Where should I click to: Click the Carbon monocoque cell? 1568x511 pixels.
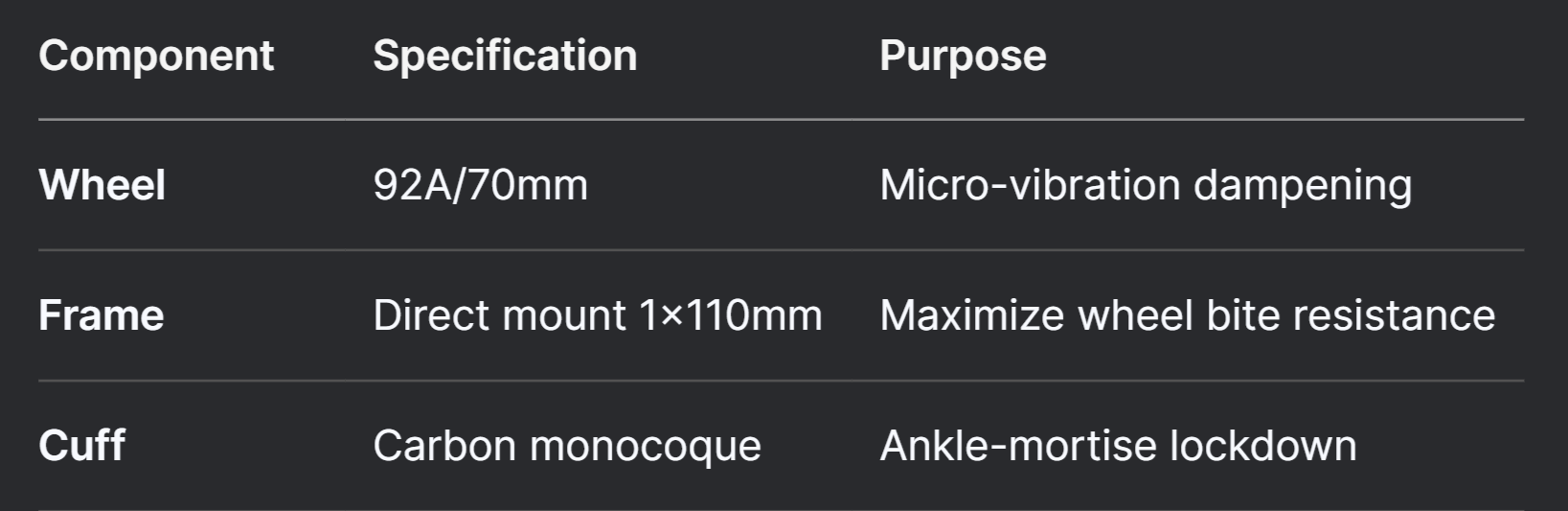(567, 447)
